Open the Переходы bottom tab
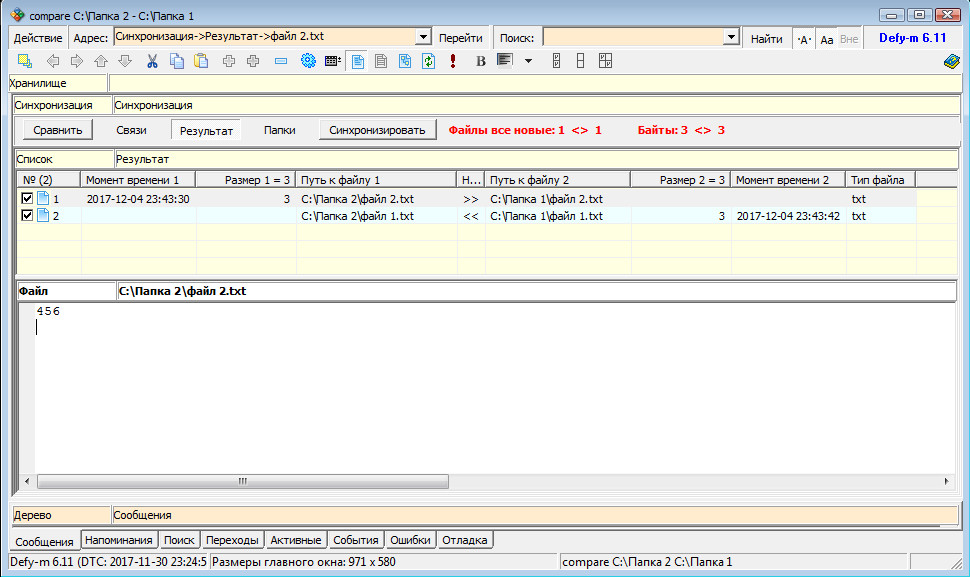The height and width of the screenshot is (577, 970). point(233,540)
